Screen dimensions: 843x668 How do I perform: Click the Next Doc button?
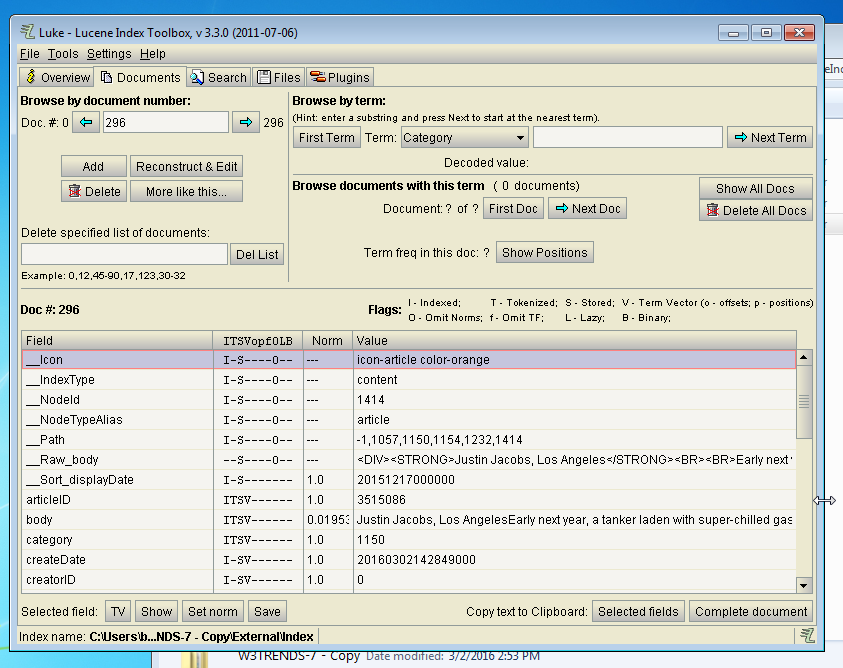click(587, 209)
